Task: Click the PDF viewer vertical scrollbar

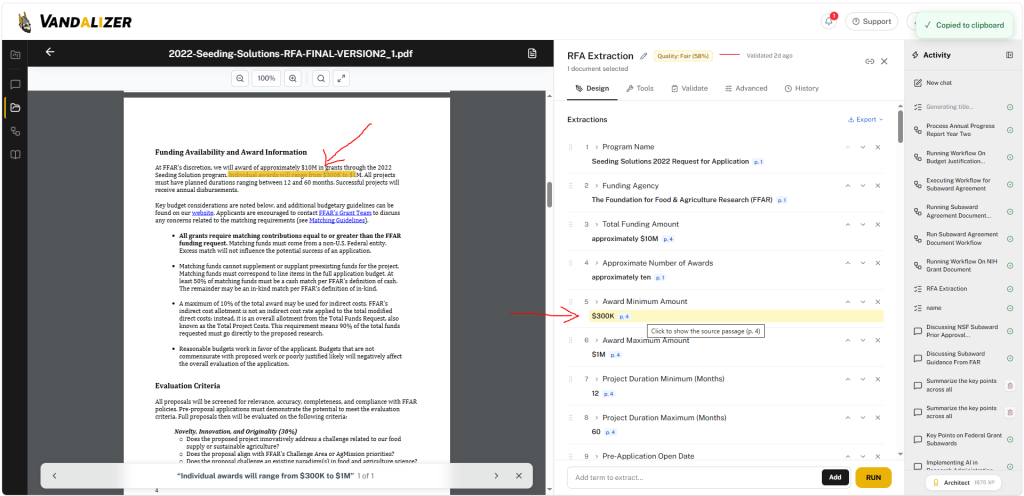Action: click(550, 194)
